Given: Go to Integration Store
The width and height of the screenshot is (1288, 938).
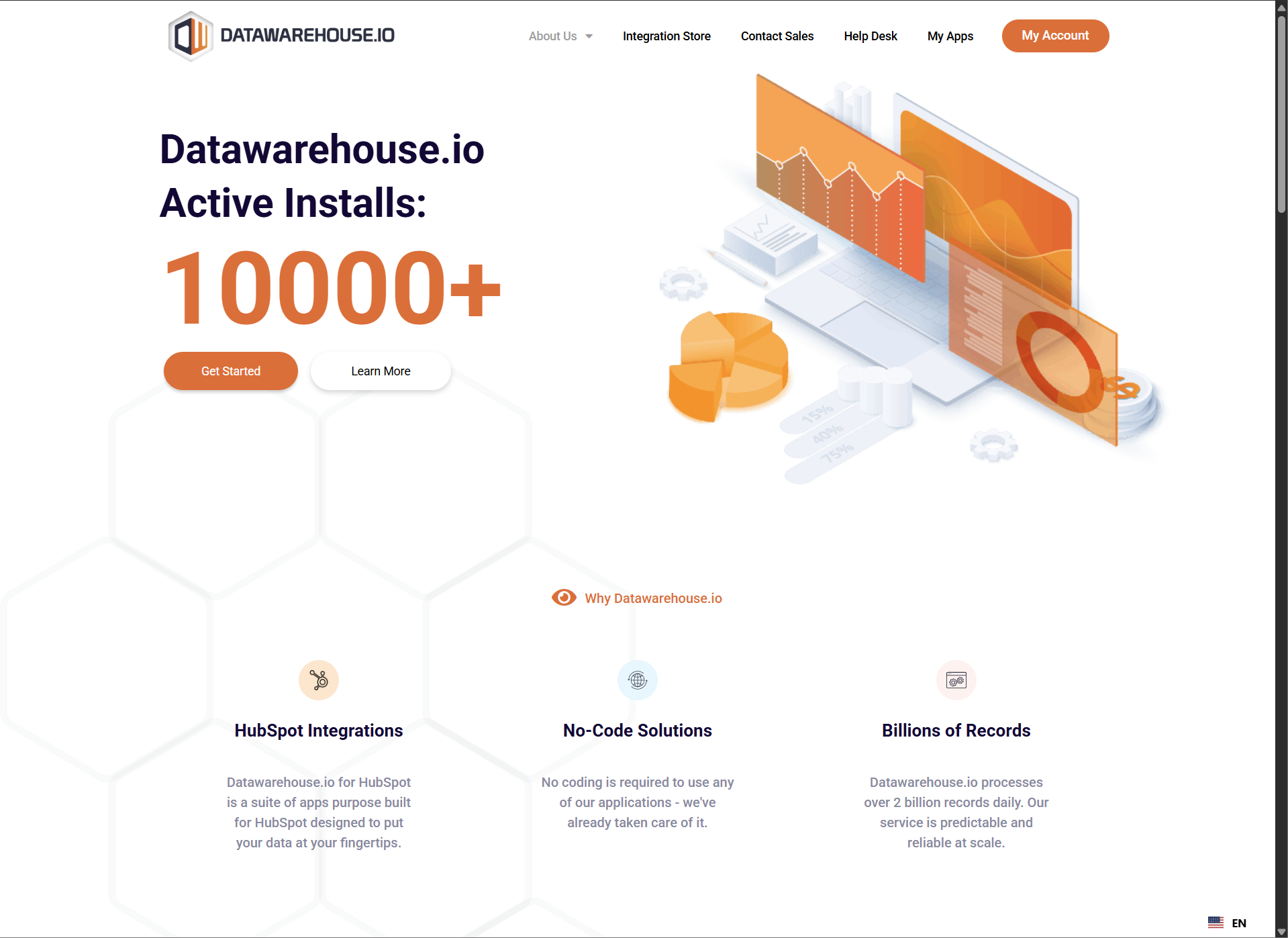Looking at the screenshot, I should coord(666,36).
